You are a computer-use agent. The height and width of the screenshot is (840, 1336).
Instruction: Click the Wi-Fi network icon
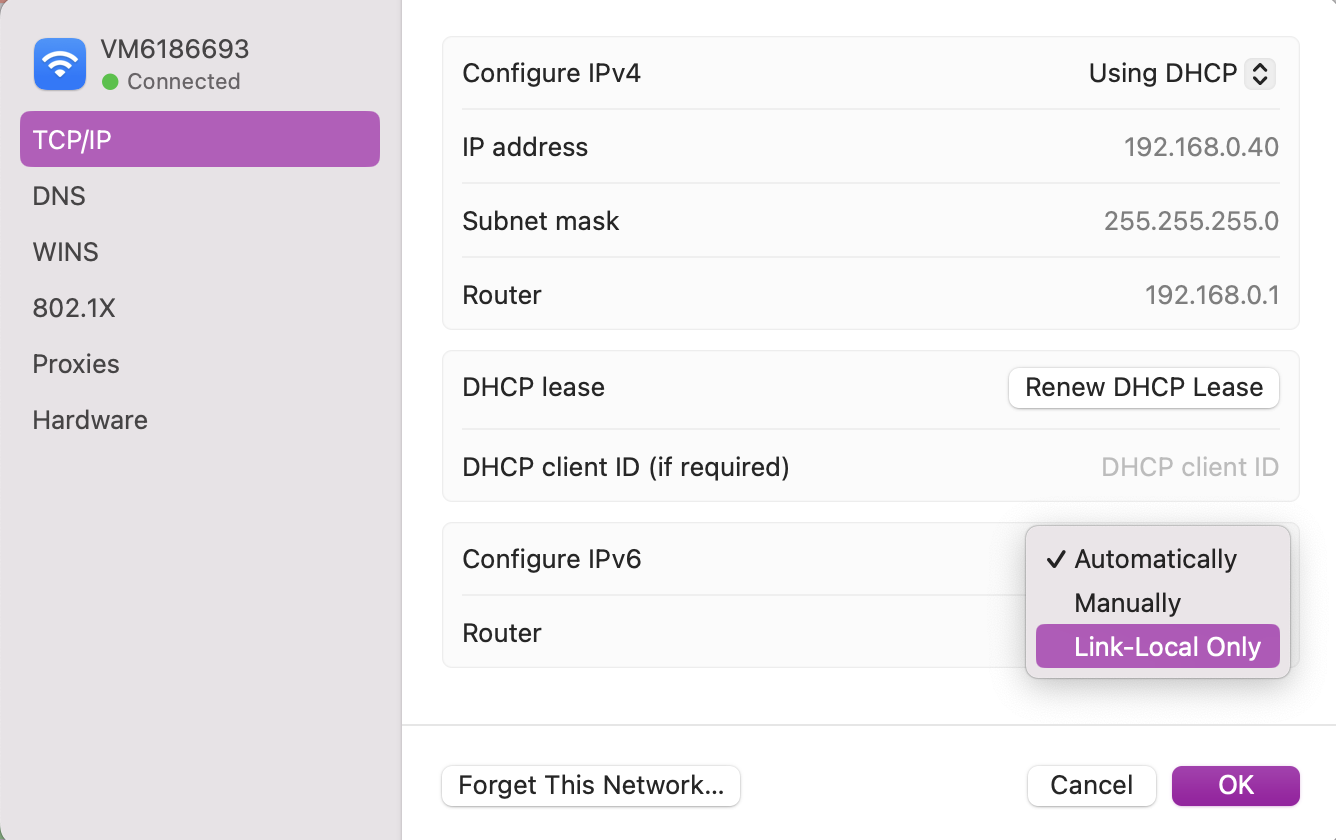[x=59, y=63]
